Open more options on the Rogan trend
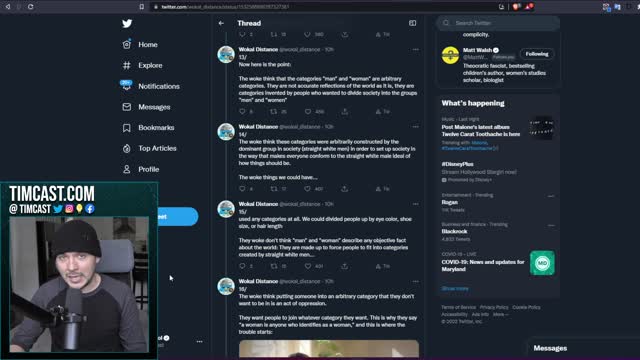Viewport: 640px width, 360px height. coord(551,196)
